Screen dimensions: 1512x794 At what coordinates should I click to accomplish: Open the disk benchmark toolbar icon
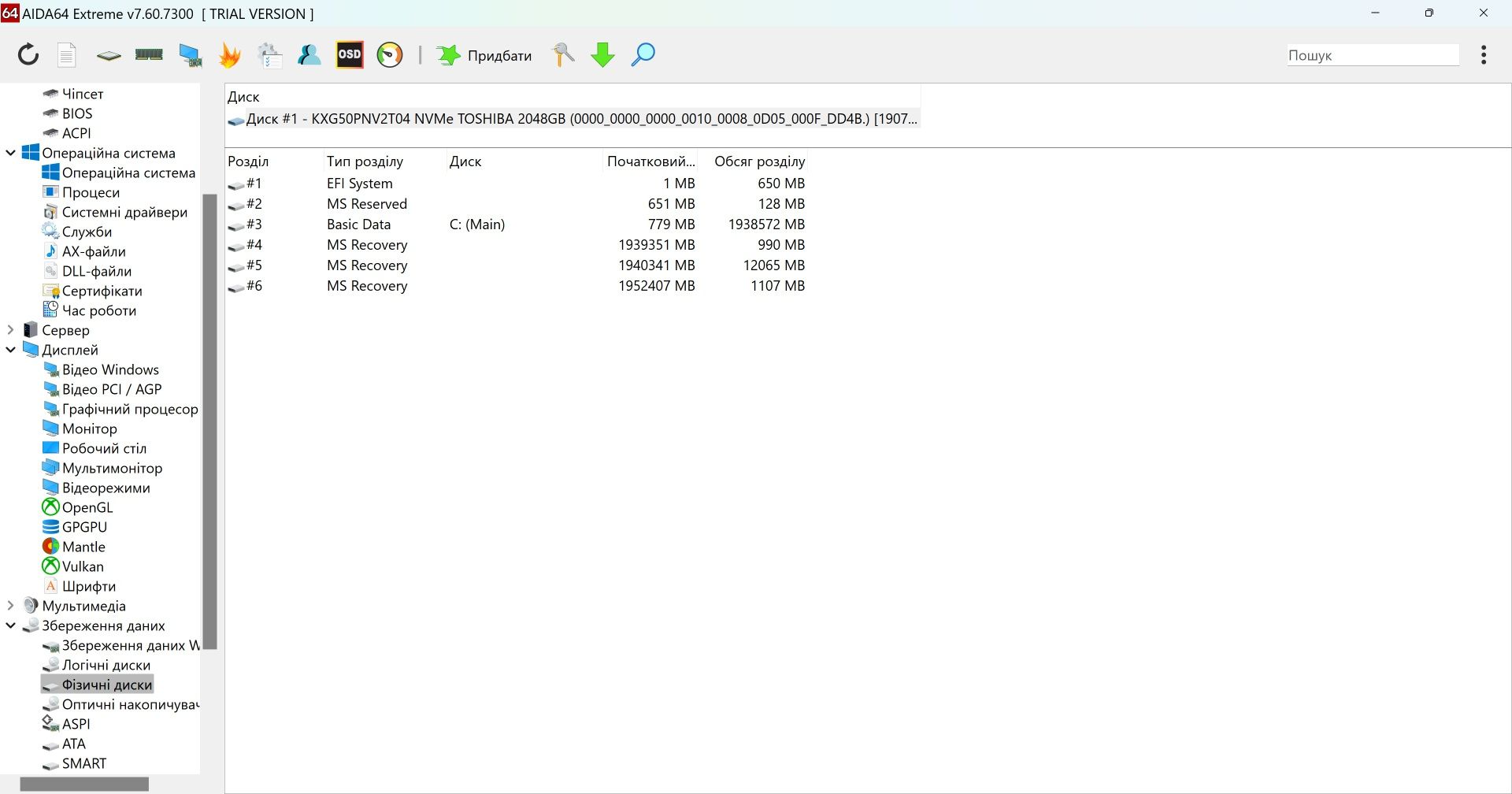click(x=109, y=55)
